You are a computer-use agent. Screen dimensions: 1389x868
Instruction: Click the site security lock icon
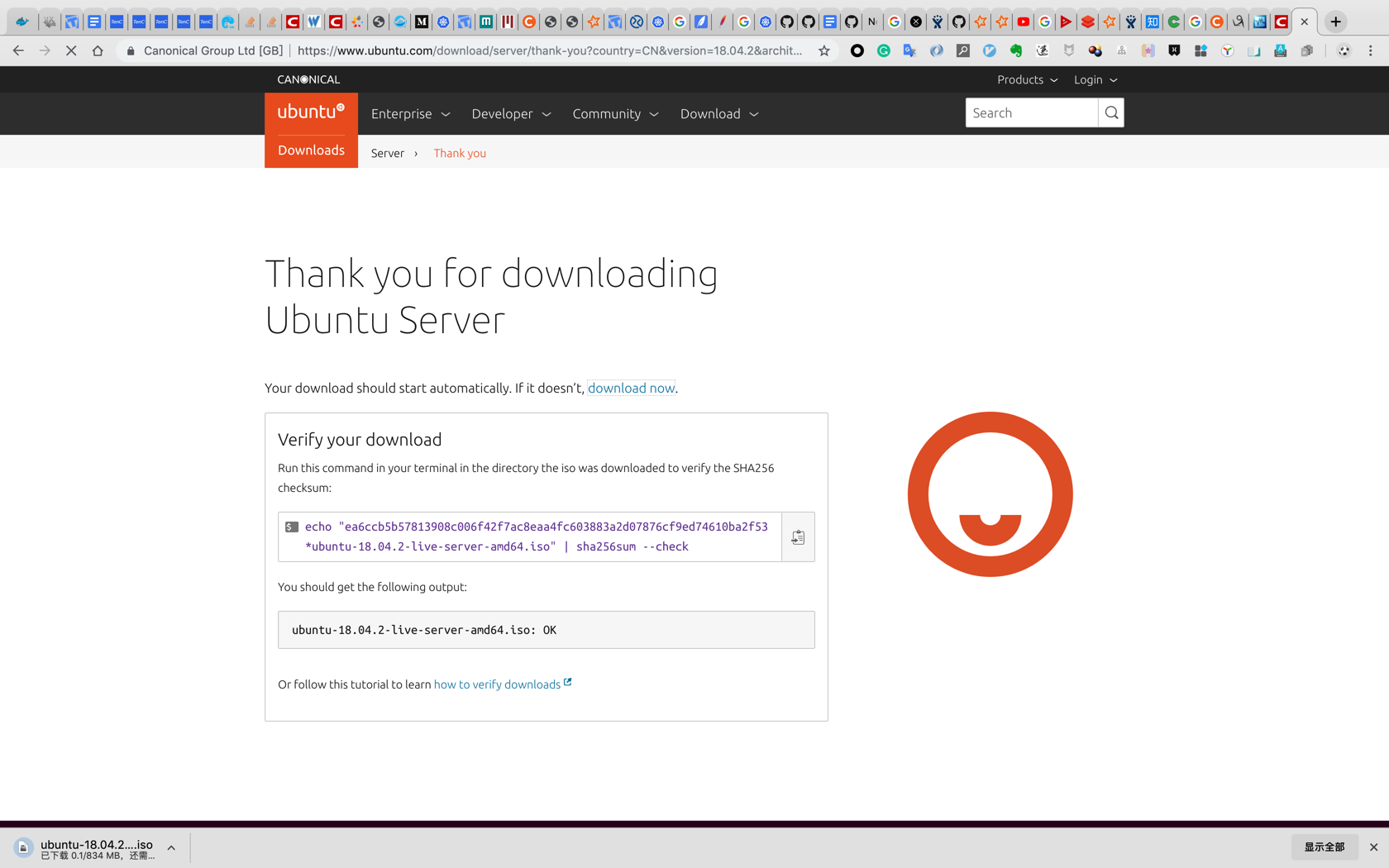(131, 50)
